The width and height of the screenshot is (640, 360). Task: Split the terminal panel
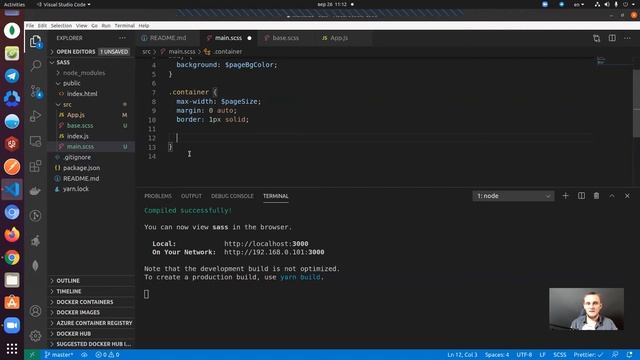581,196
